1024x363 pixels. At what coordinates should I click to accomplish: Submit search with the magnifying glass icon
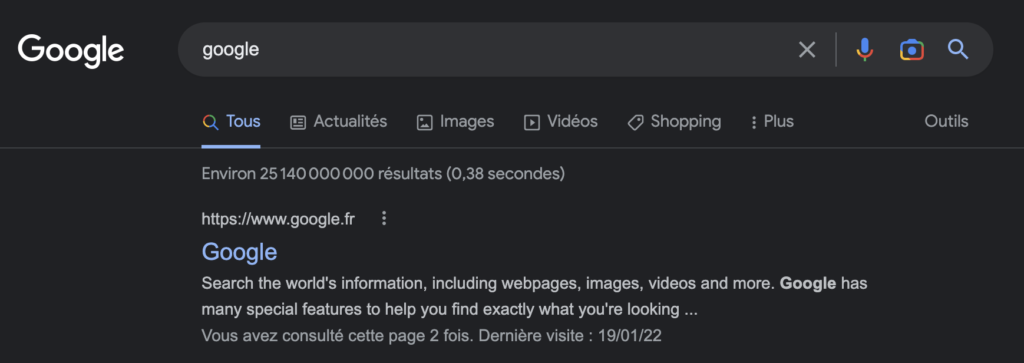coord(958,50)
